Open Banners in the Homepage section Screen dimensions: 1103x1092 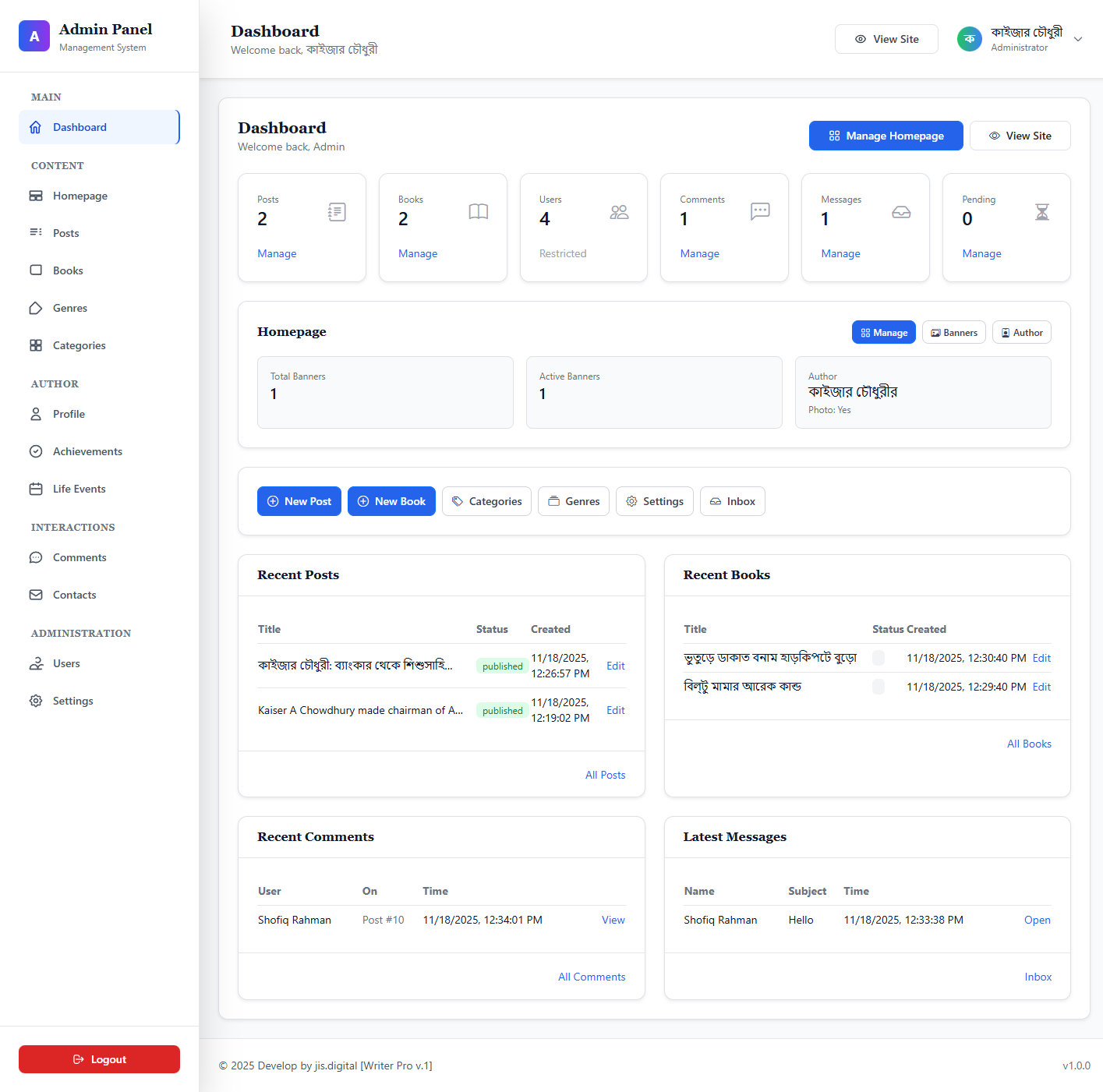[953, 333]
